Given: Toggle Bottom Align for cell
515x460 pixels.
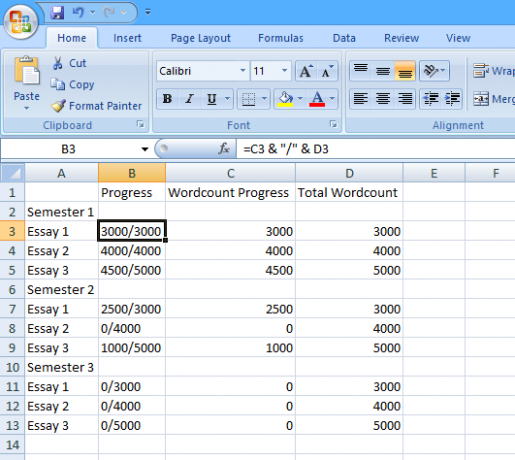Looking at the screenshot, I should pos(405,71).
